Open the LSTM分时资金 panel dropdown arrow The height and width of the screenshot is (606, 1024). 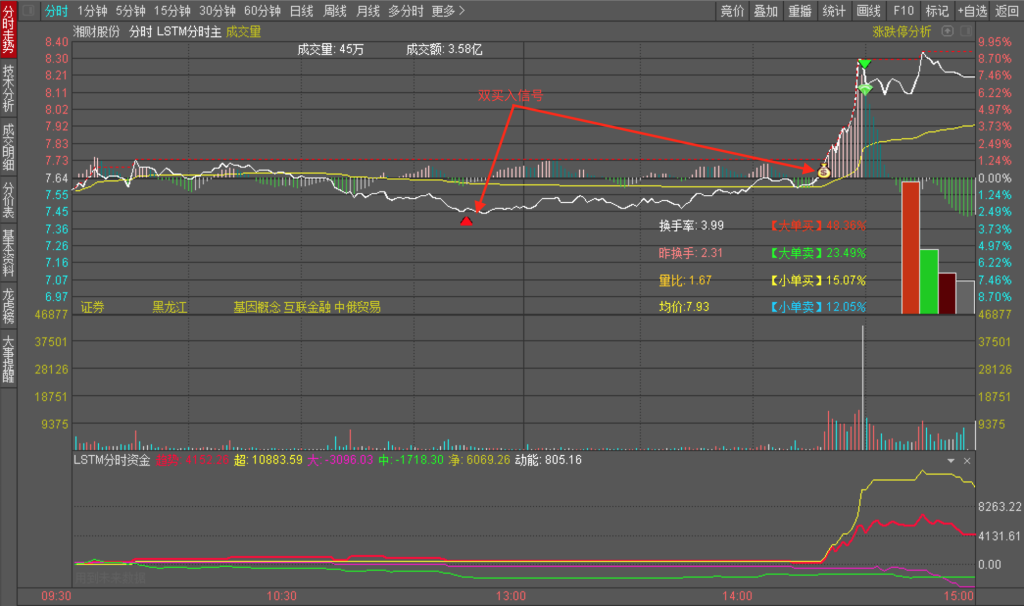point(950,461)
